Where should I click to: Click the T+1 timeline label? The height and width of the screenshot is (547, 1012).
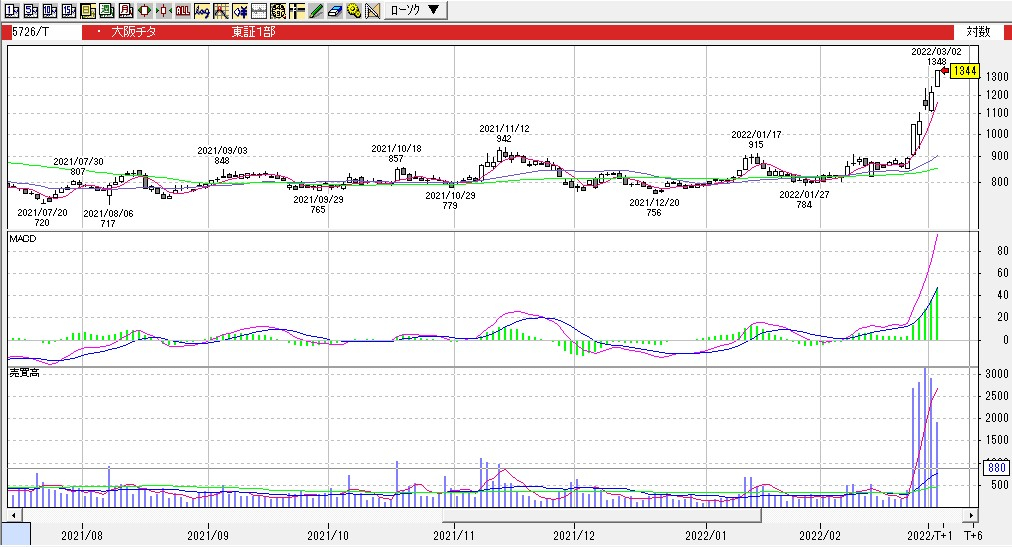[x=942, y=535]
